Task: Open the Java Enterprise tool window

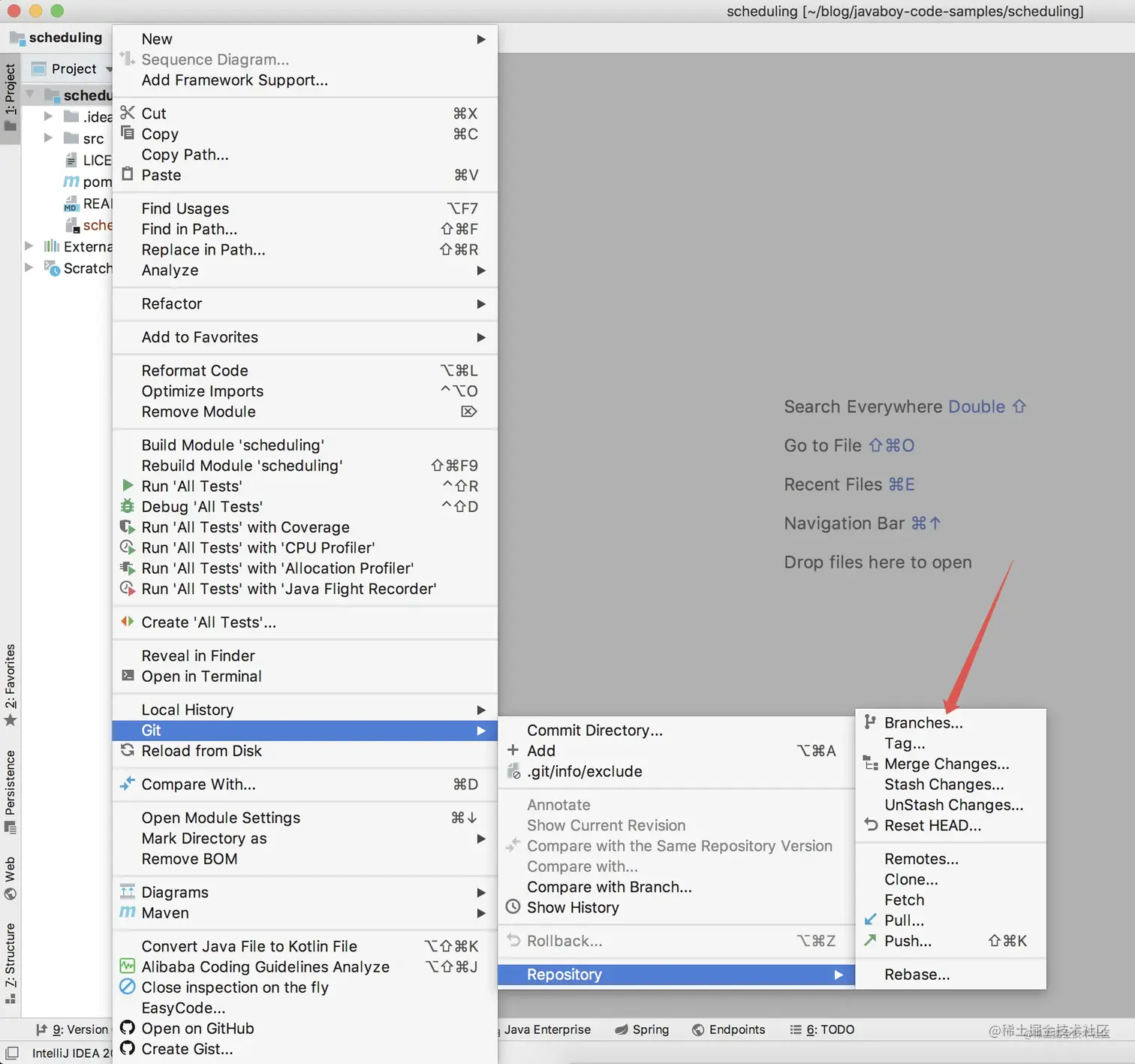Action: click(546, 1029)
